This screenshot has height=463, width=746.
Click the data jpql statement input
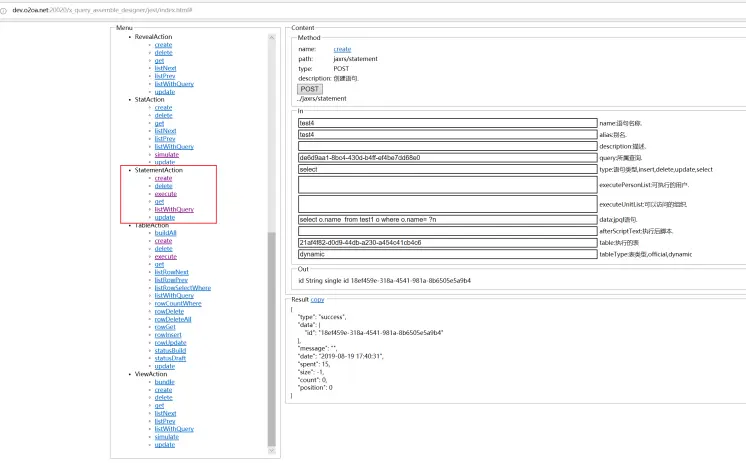447,220
